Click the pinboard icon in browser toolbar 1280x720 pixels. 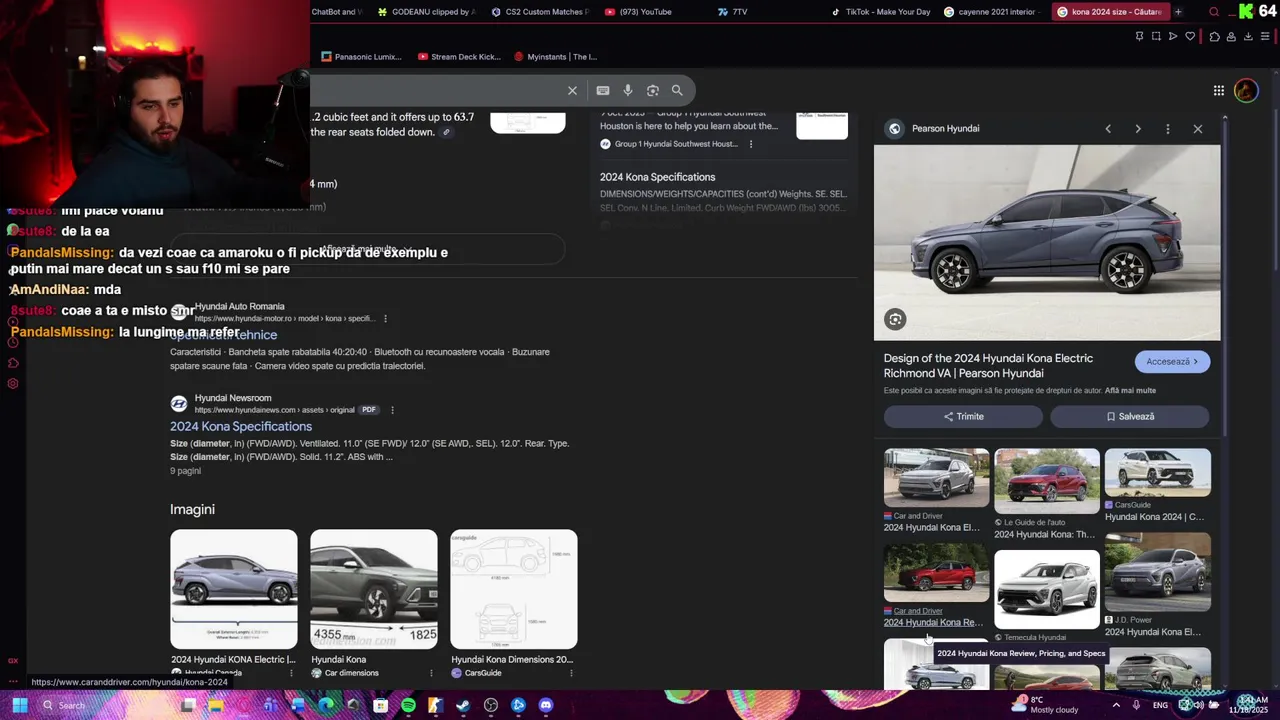[x=1139, y=37]
